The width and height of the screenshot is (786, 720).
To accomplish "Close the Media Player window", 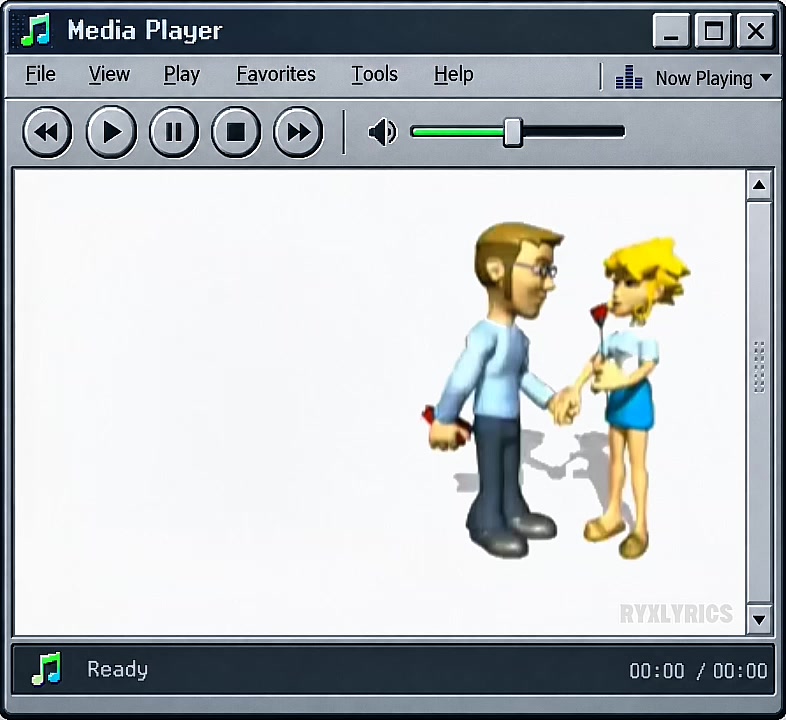I will (x=755, y=31).
